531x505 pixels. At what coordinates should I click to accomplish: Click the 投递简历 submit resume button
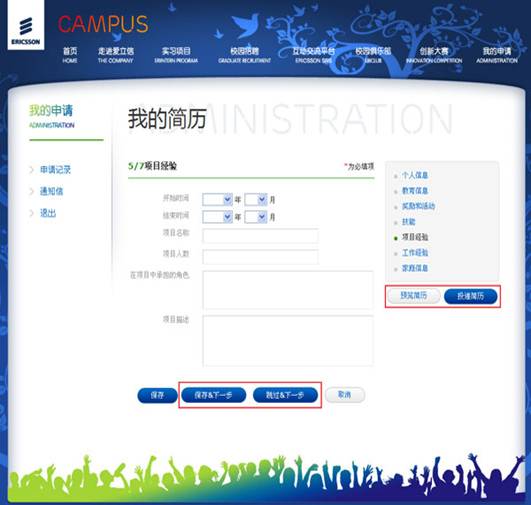click(x=470, y=296)
